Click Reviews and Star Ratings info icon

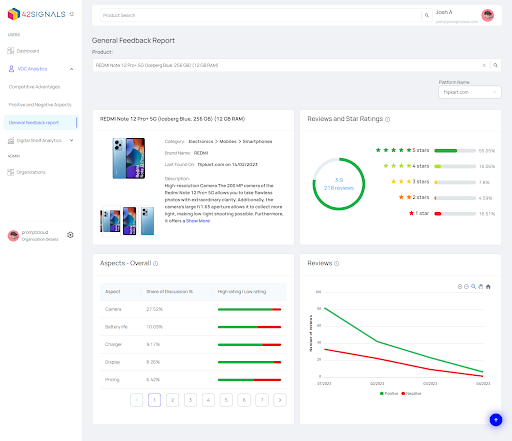(387, 119)
